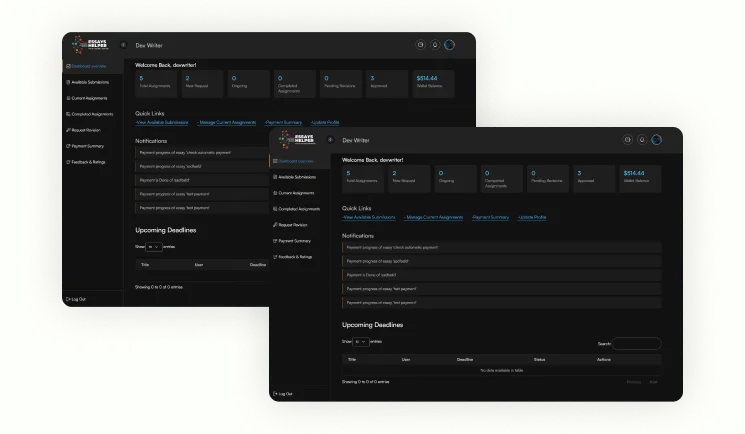
Task: Click the Wallet Balance card in front window
Action: point(640,178)
